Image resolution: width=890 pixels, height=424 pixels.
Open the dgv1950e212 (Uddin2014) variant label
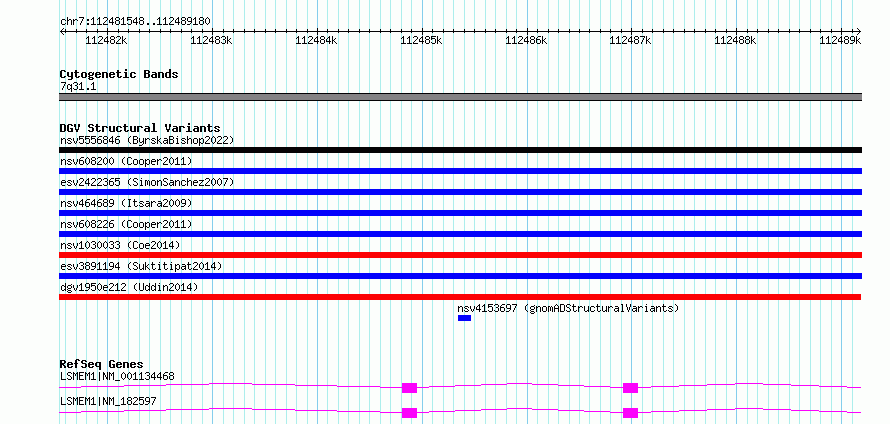pos(129,288)
